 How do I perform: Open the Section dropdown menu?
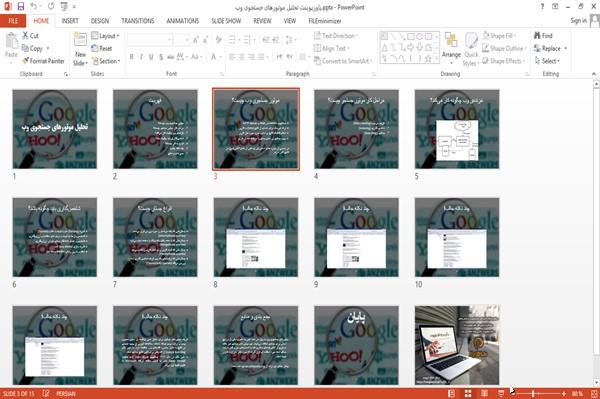[106, 61]
